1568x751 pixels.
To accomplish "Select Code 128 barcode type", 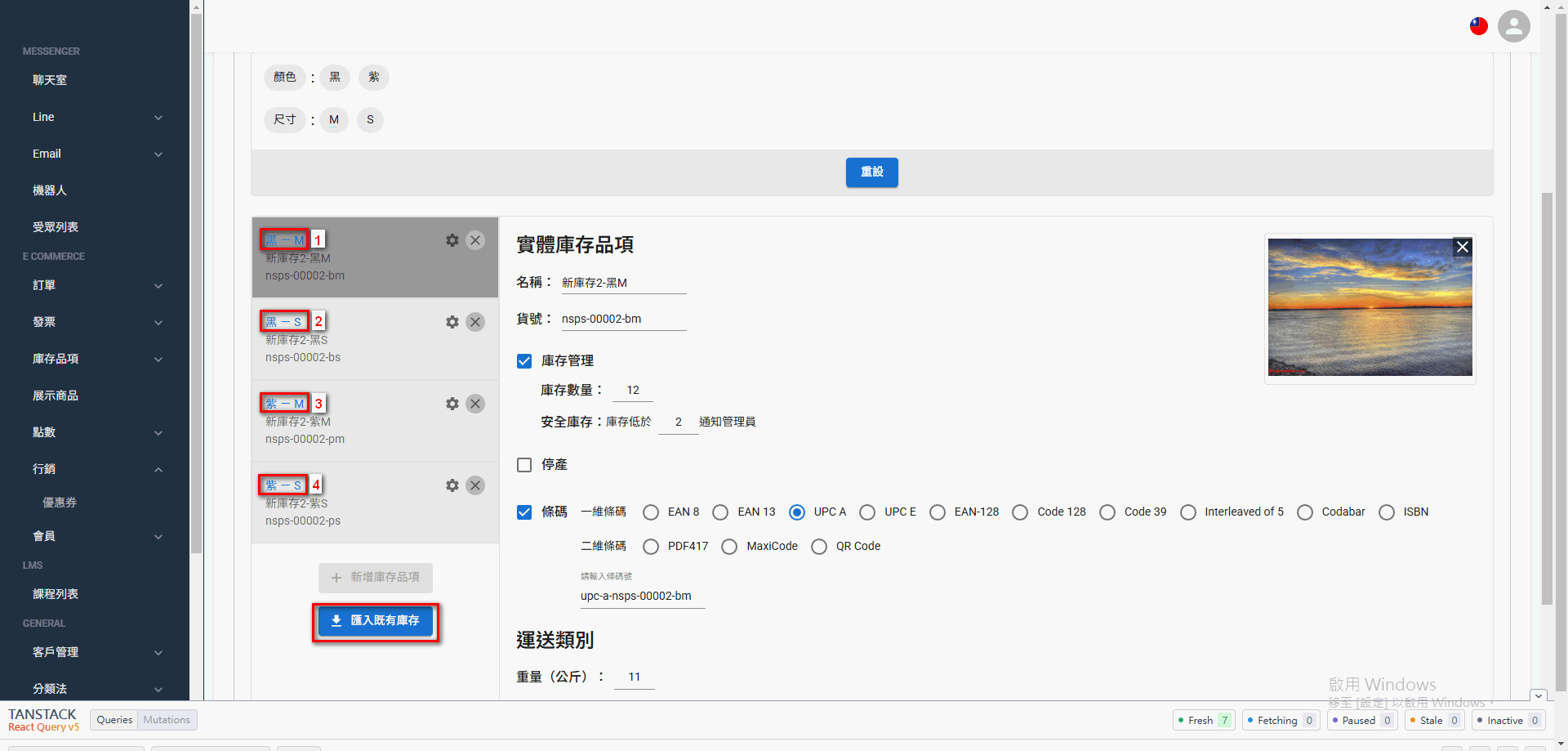I will (1020, 512).
